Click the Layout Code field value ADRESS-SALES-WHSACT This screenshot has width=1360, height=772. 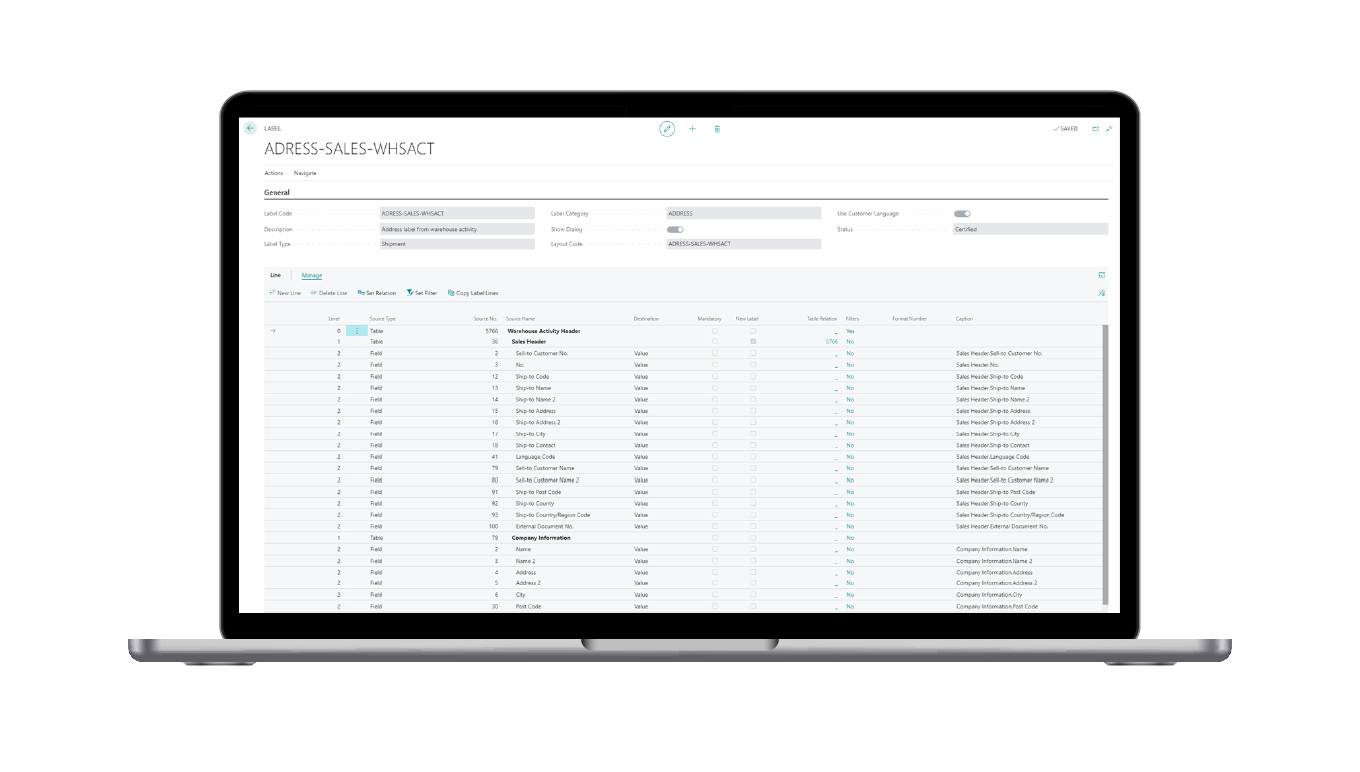tap(740, 244)
